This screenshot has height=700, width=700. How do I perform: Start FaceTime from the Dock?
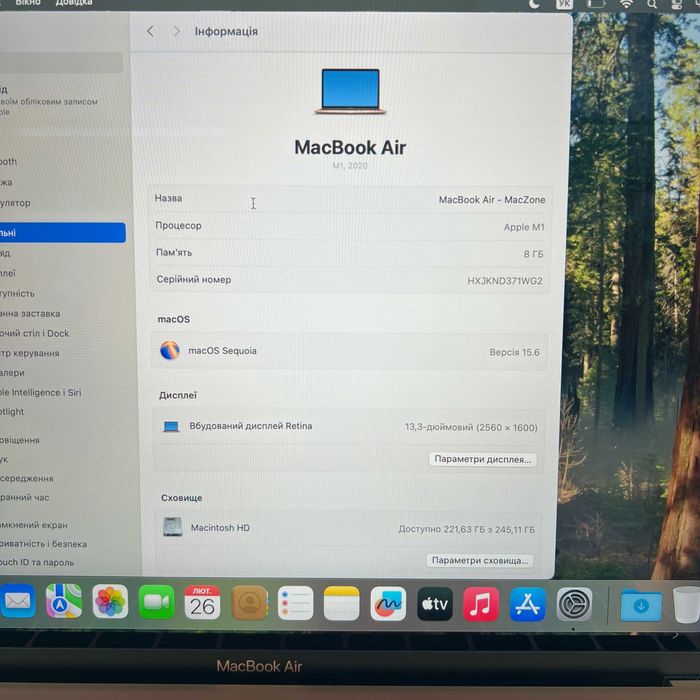157,602
